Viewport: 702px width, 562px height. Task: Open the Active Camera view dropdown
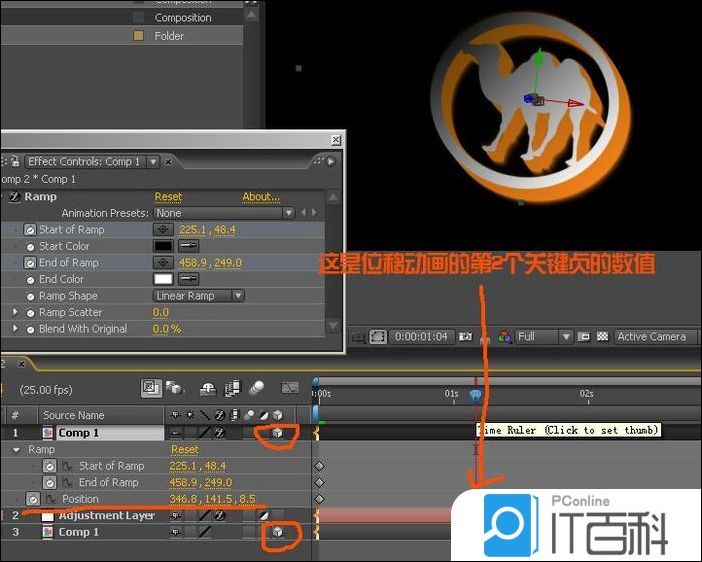[655, 336]
